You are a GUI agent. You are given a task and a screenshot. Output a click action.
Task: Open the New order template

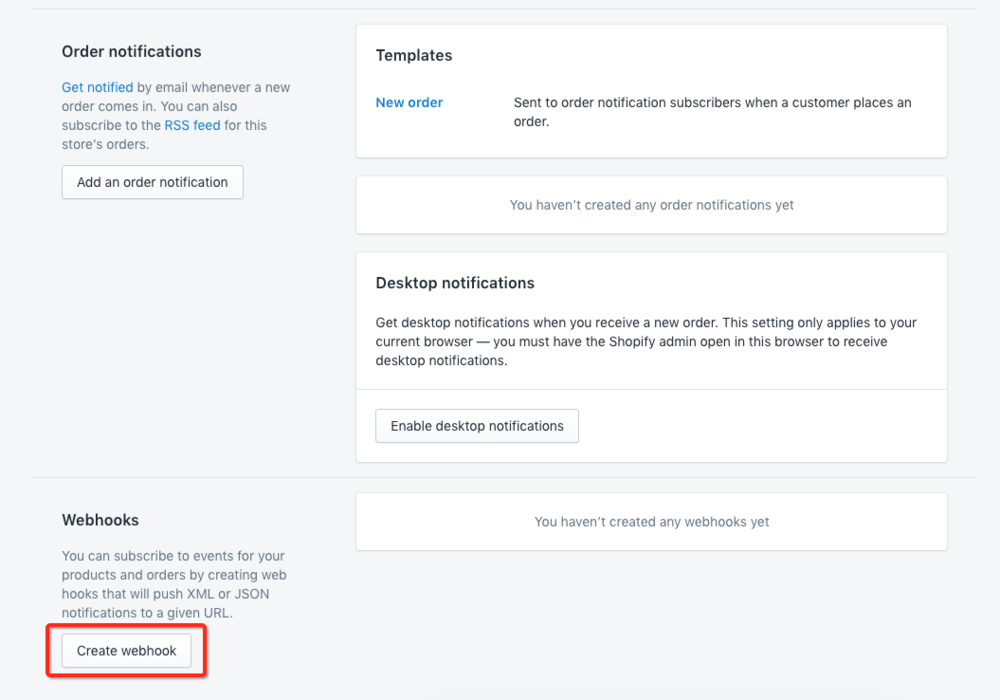409,103
